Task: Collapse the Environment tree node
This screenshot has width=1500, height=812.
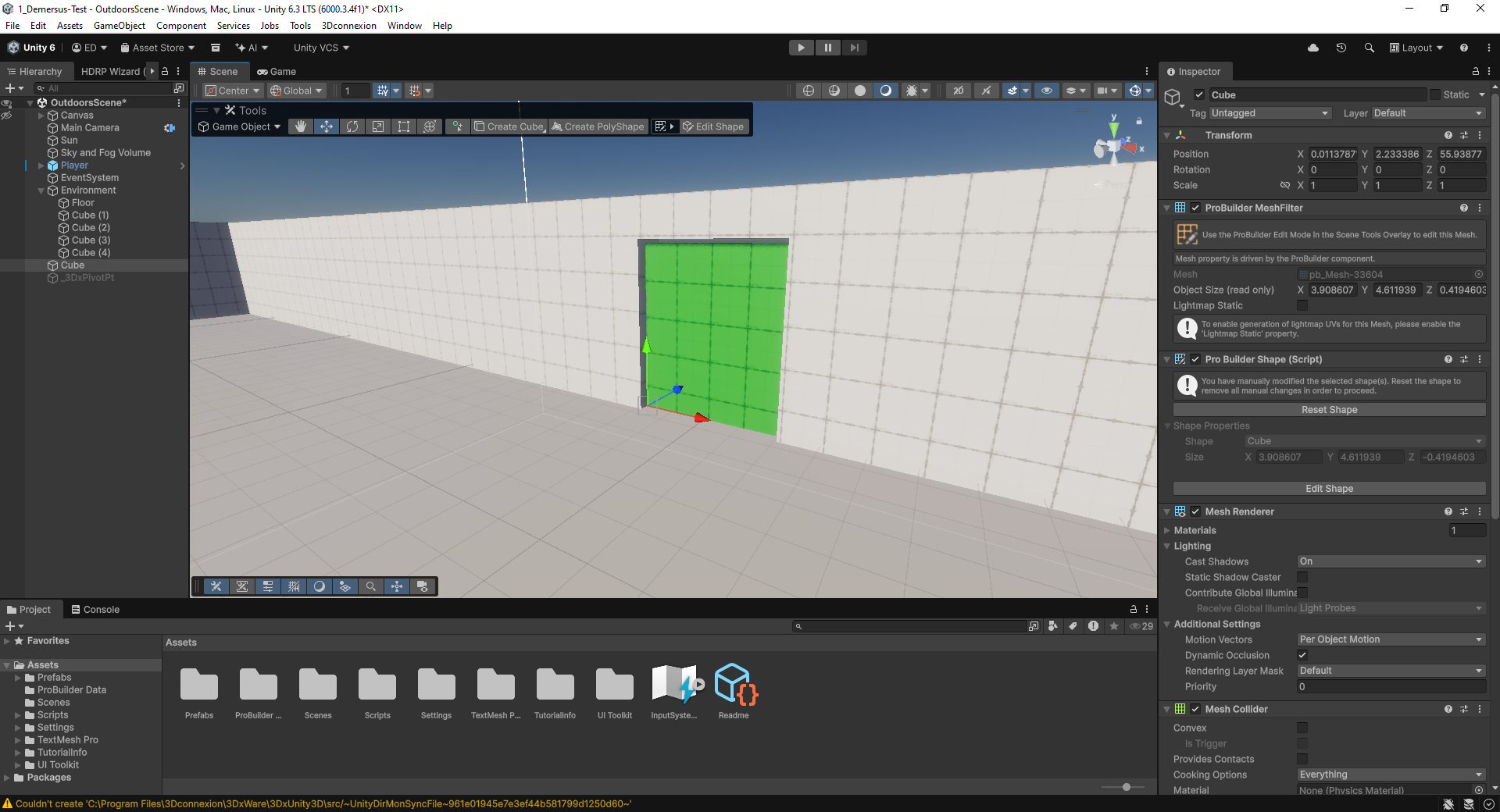Action: tap(41, 191)
